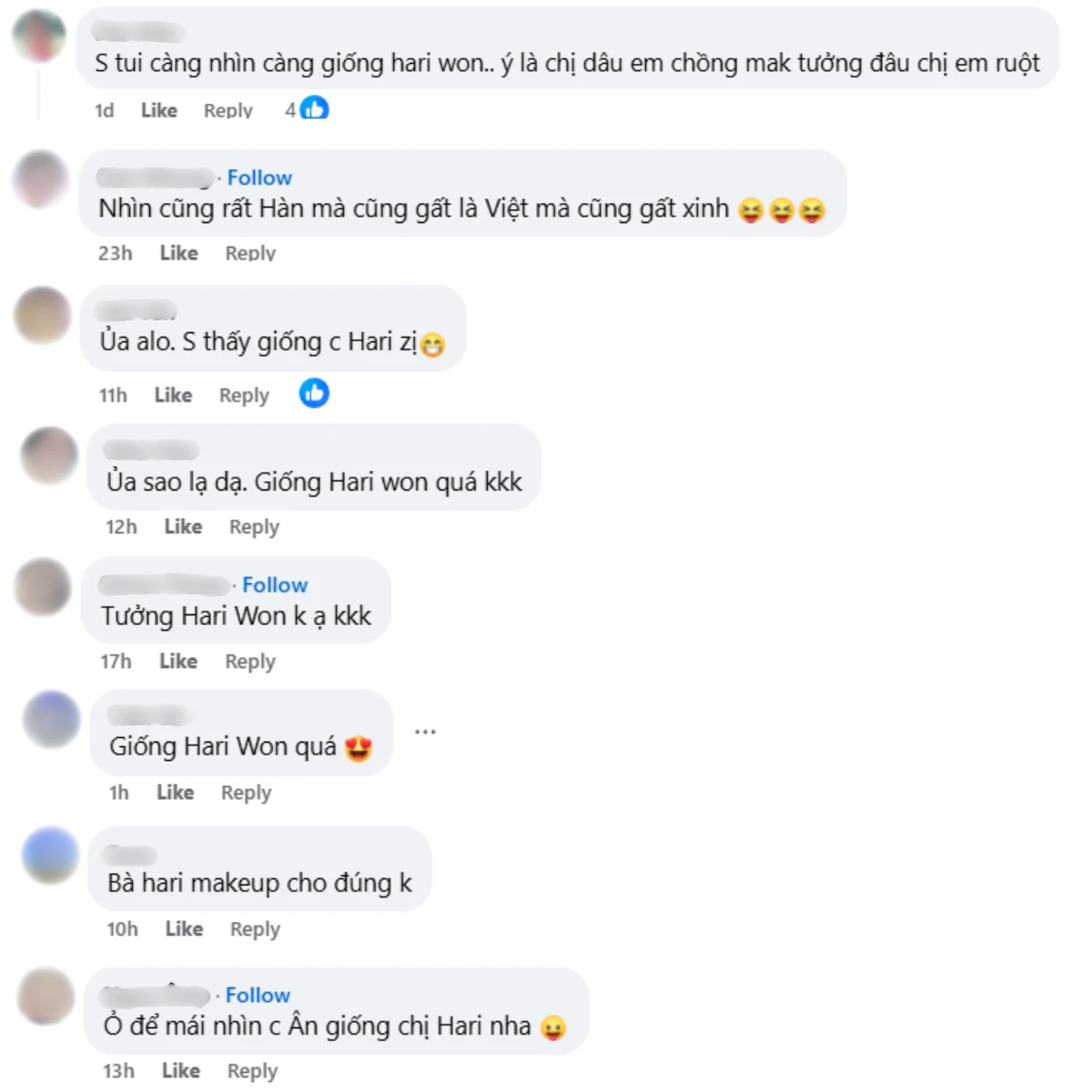The image size is (1092, 1092).
Task: Open the three-dots menu beside 'Giống Hari Won quá'
Action: pos(425,731)
